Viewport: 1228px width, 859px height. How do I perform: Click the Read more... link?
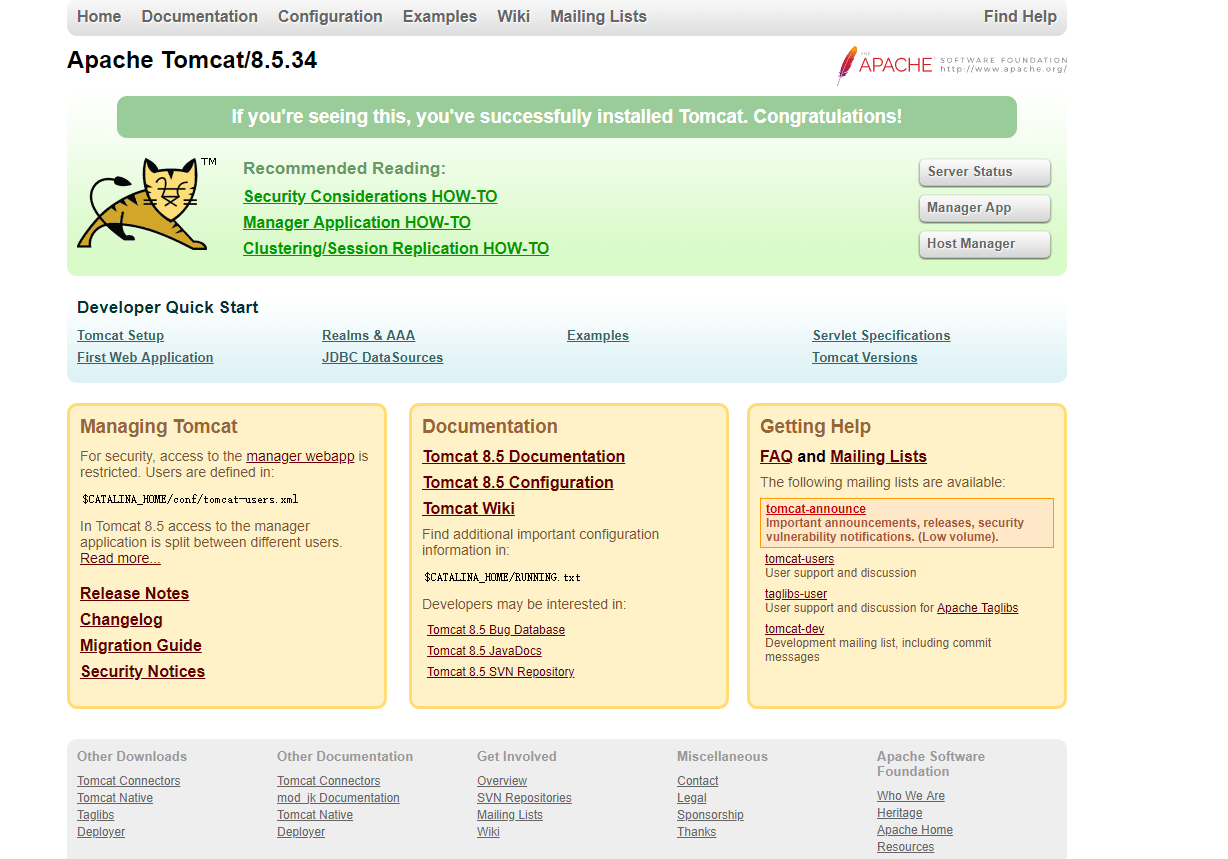click(120, 558)
